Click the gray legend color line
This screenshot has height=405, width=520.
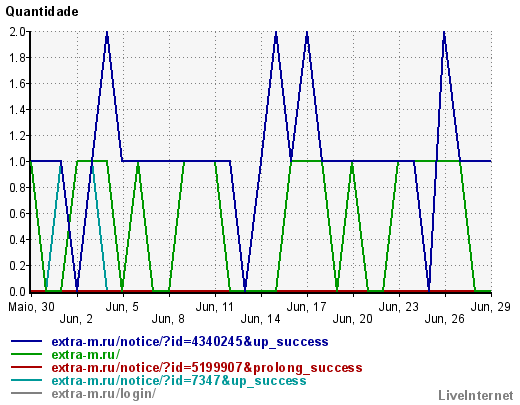26,393
